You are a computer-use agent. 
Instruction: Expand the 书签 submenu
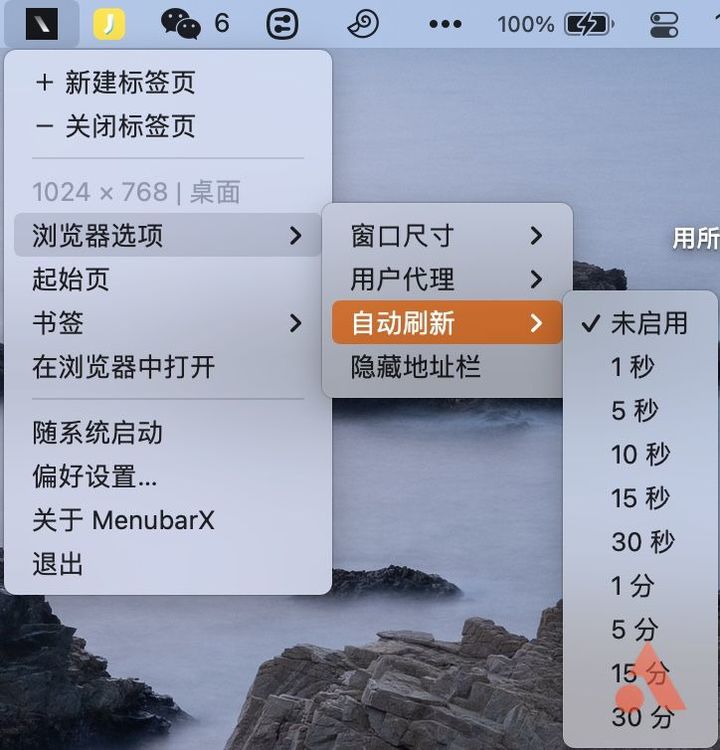point(167,323)
